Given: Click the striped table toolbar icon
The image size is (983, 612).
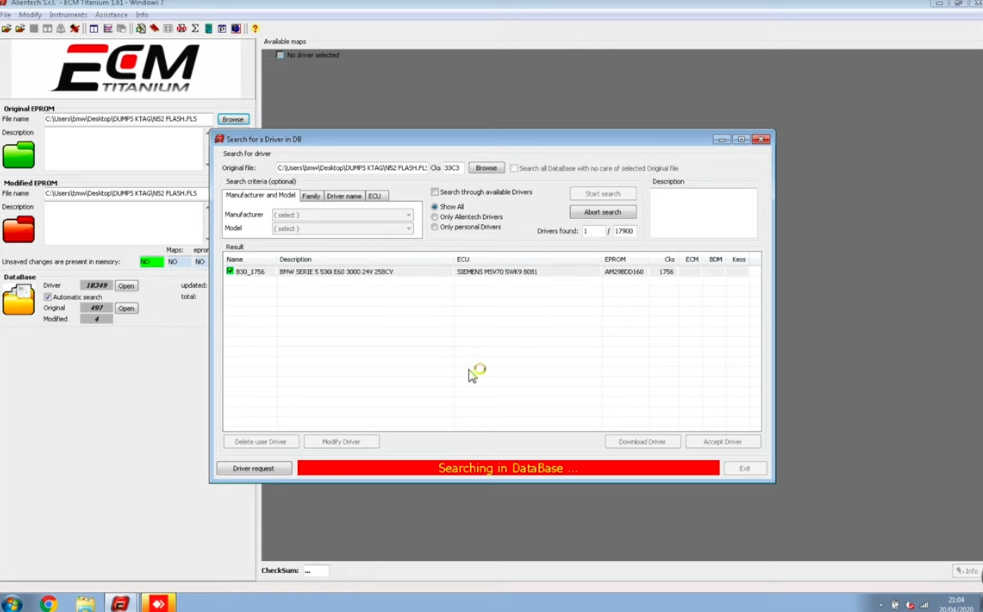Looking at the screenshot, I should coord(107,29).
